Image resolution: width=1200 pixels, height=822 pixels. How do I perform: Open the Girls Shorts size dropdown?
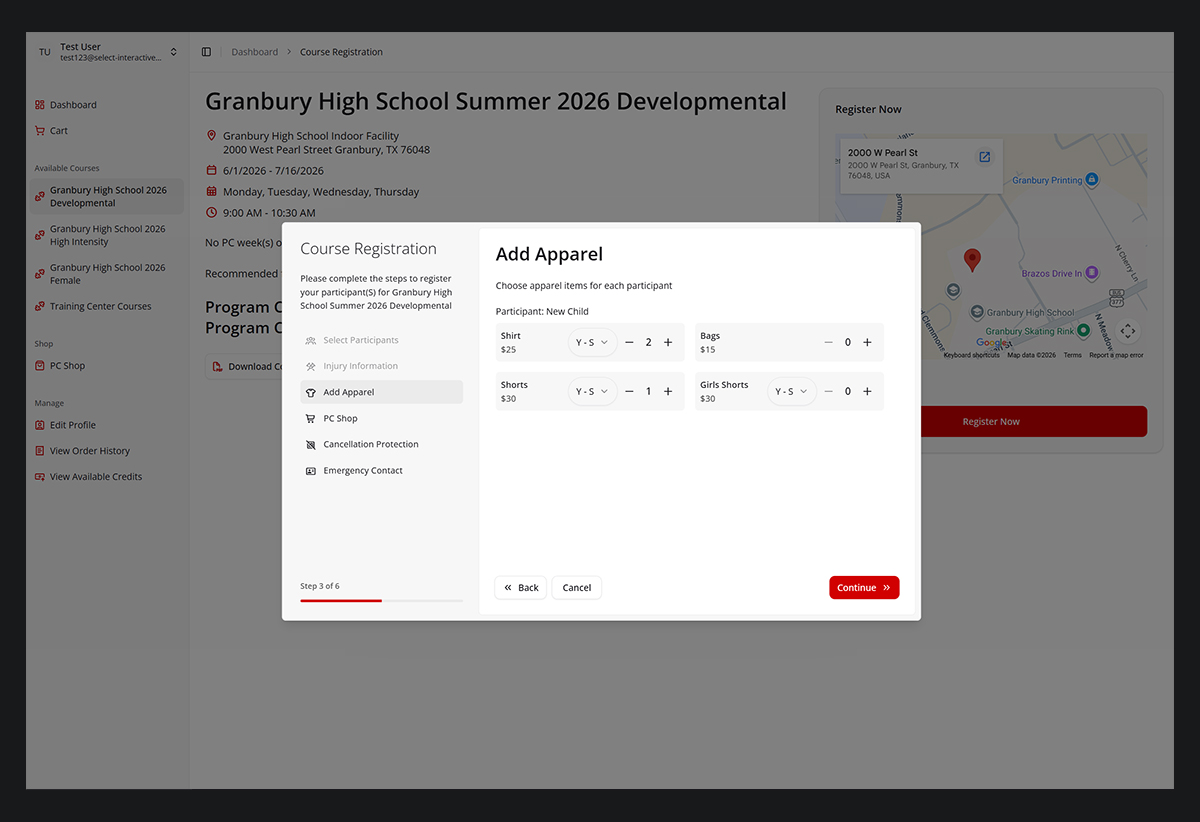790,391
